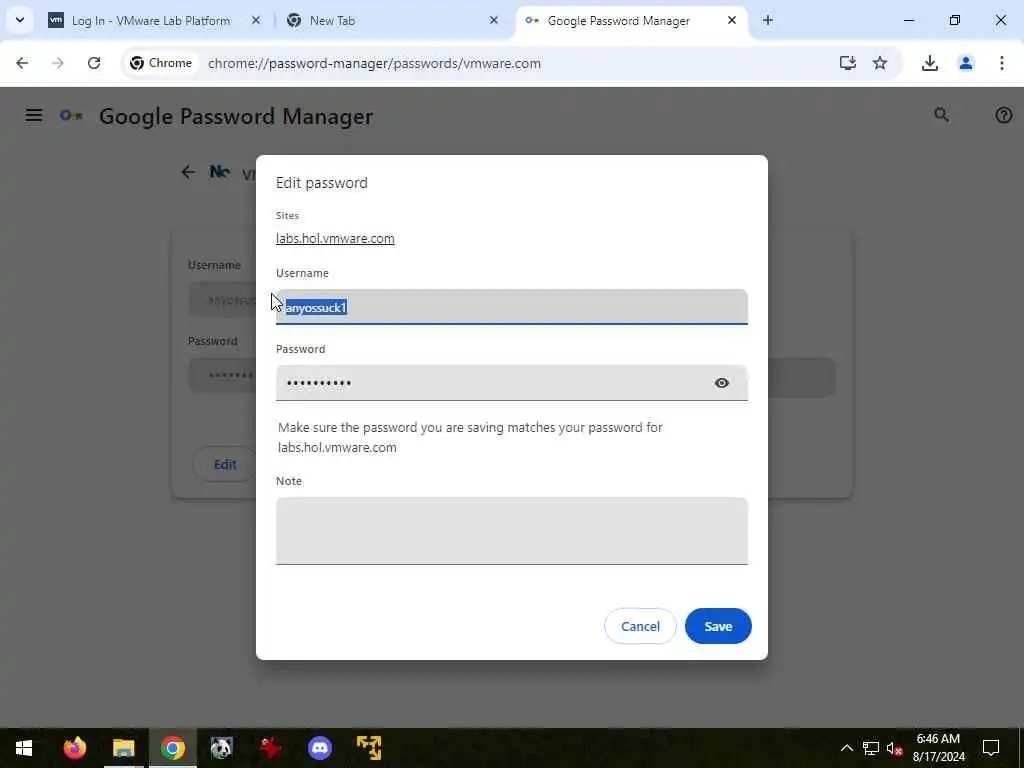The image size is (1024, 768).
Task: Open the yellow network-diagram taskbar app
Action: coord(369,748)
